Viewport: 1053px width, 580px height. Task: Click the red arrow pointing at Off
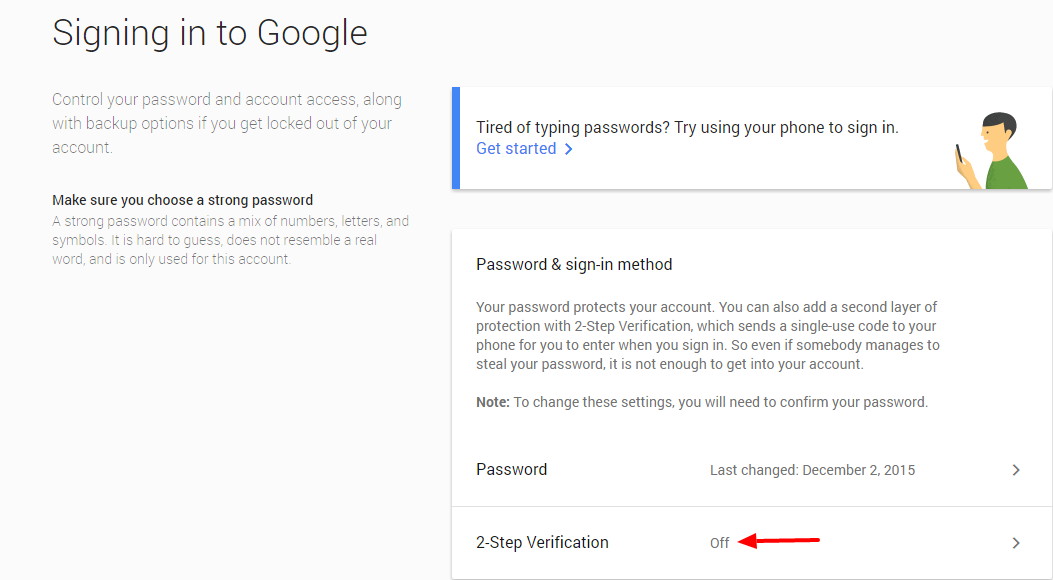[779, 542]
